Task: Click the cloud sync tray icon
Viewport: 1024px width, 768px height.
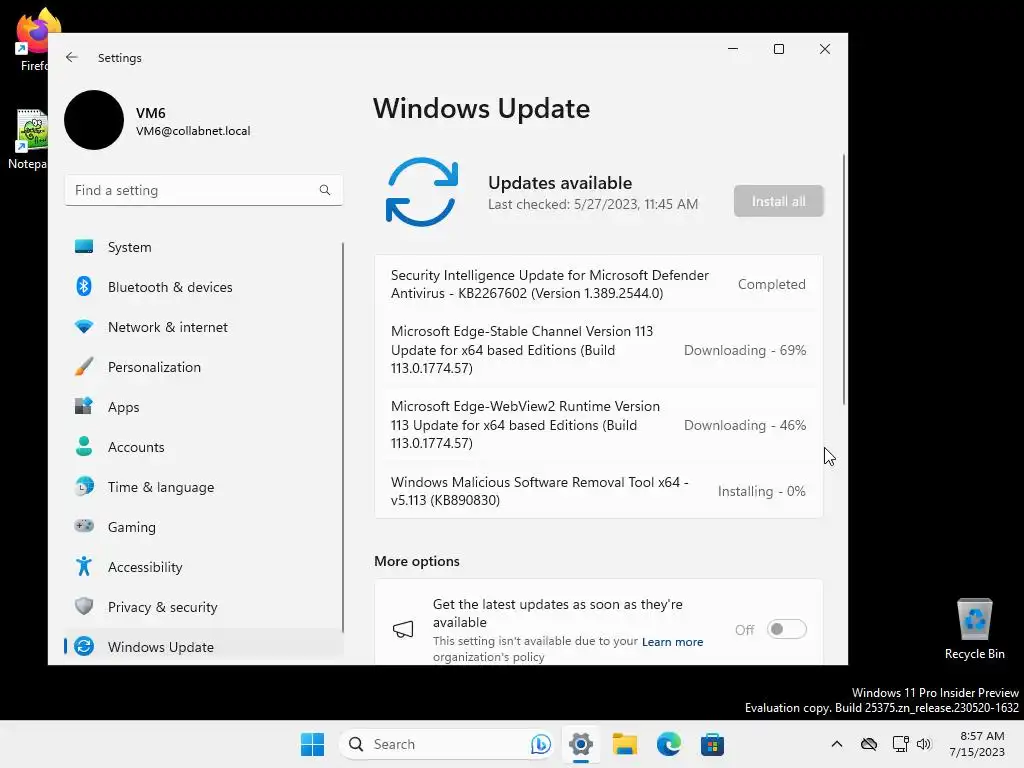Action: point(869,744)
